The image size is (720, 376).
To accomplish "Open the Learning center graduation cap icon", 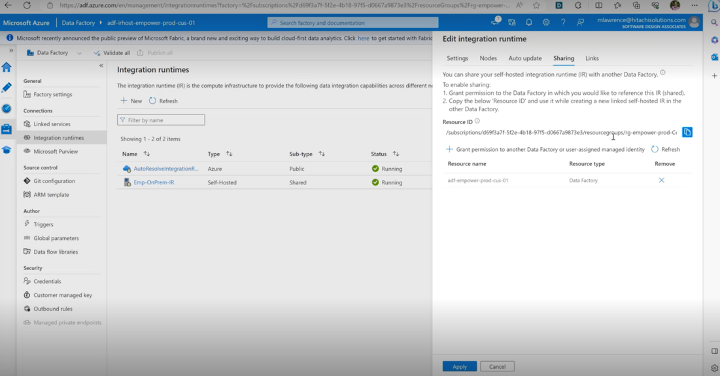I will pos(6,150).
